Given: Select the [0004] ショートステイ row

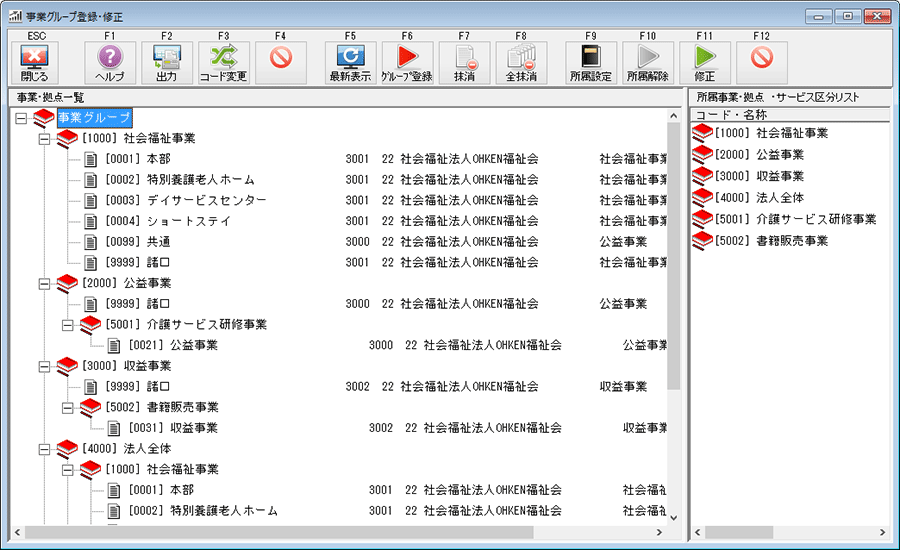Looking at the screenshot, I should pos(168,221).
